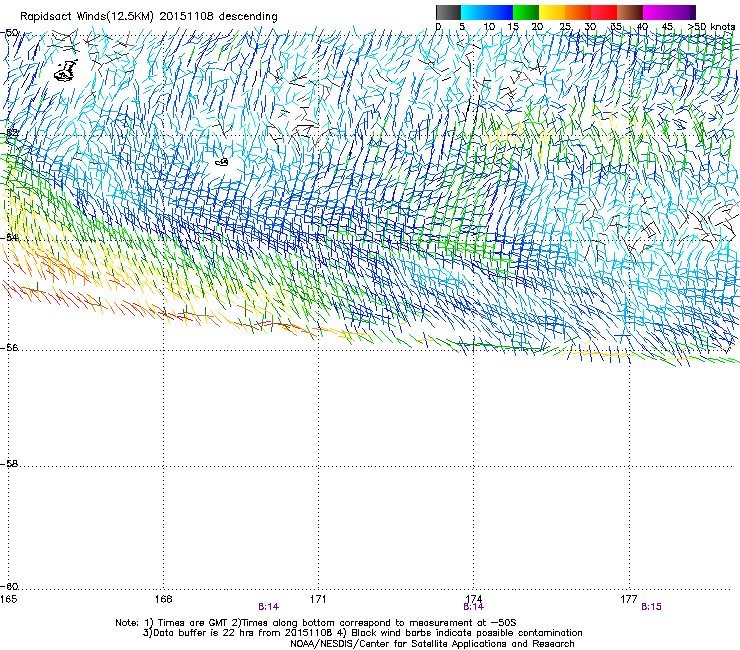Click the 8:14 time marker between 168 and 171
Screen dimensions: 740x650
269,607
